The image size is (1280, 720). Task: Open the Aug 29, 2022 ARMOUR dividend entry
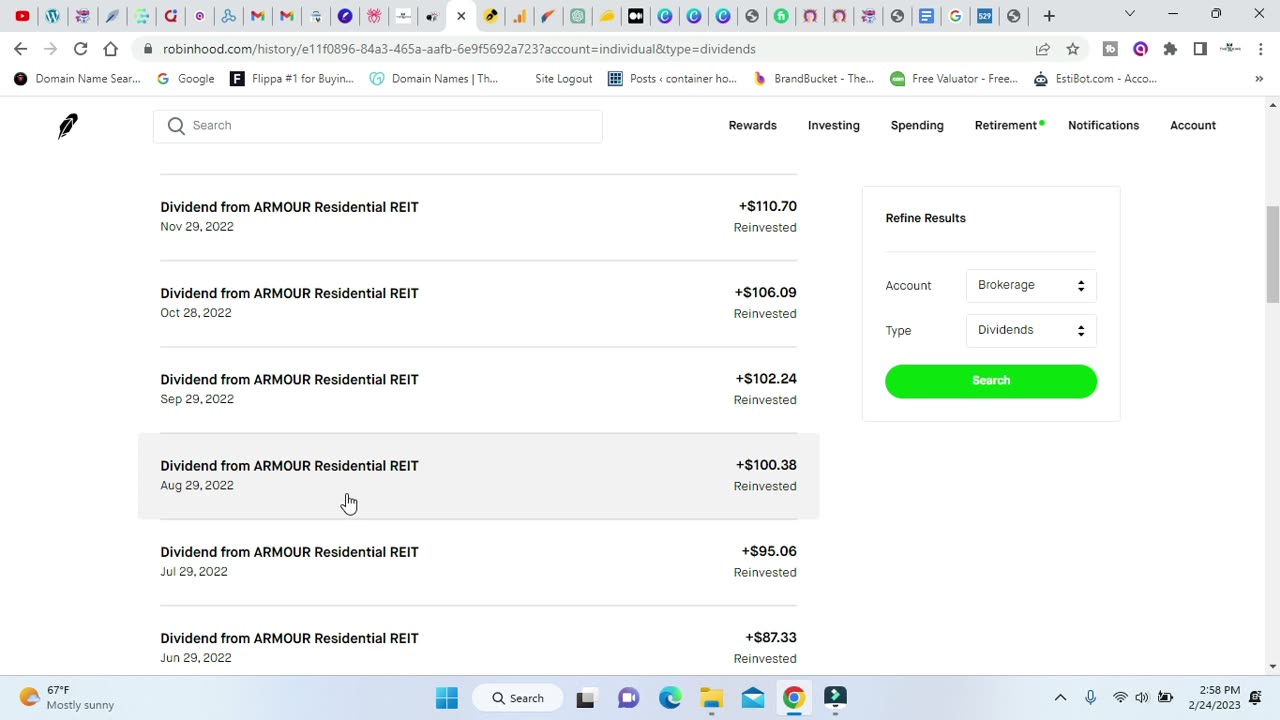[x=478, y=476]
